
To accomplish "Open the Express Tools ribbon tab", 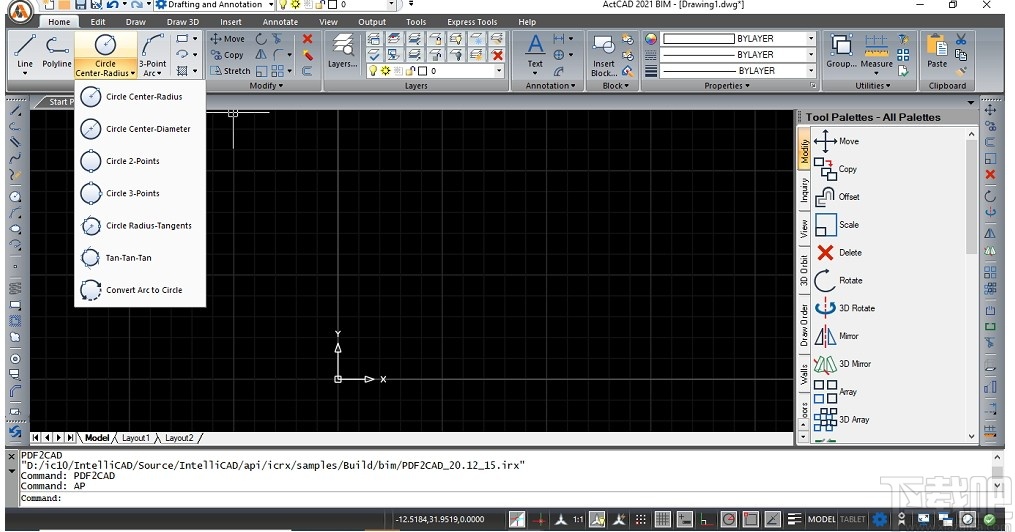I will [x=472, y=21].
